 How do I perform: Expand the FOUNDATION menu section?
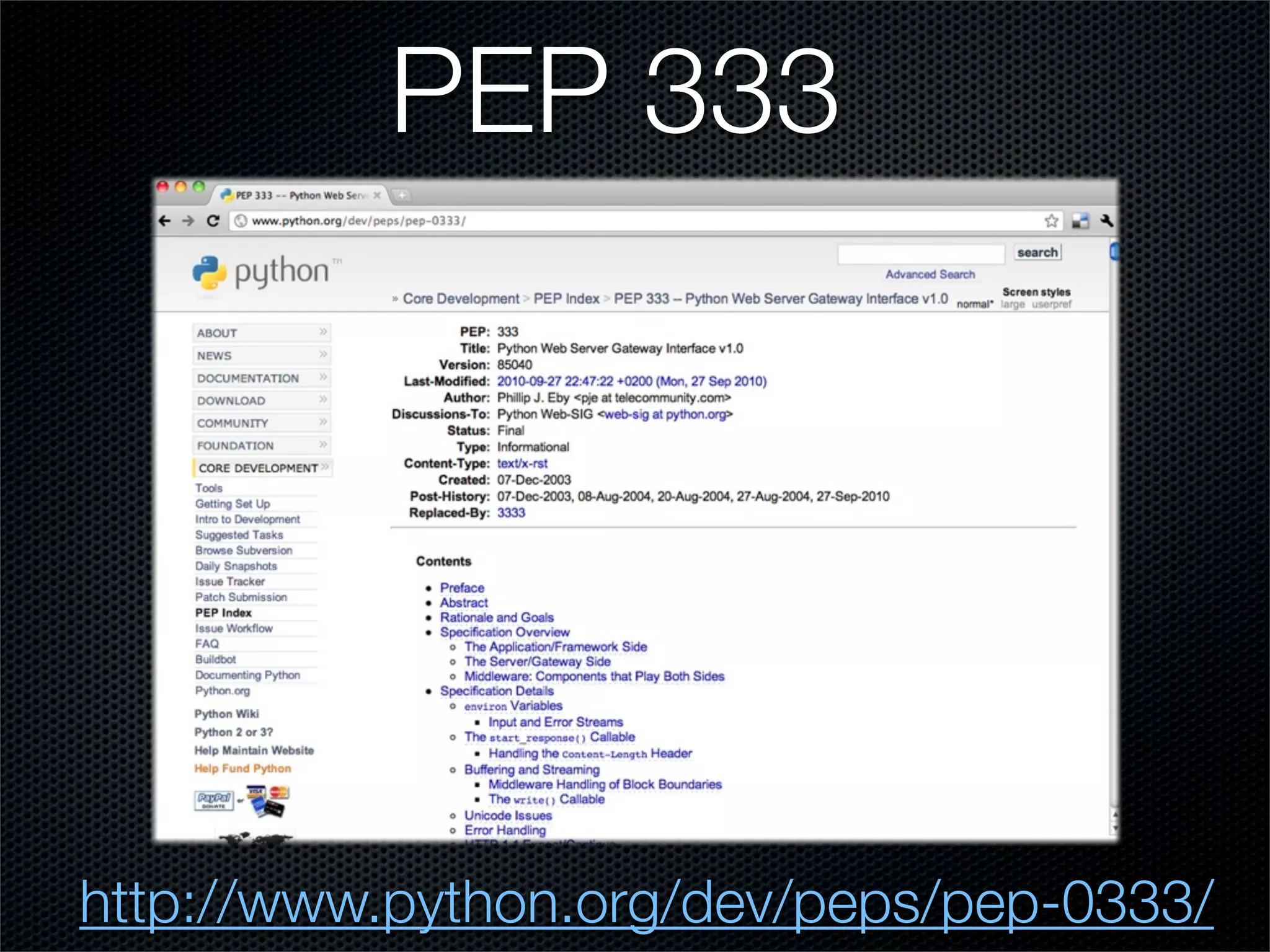262,445
